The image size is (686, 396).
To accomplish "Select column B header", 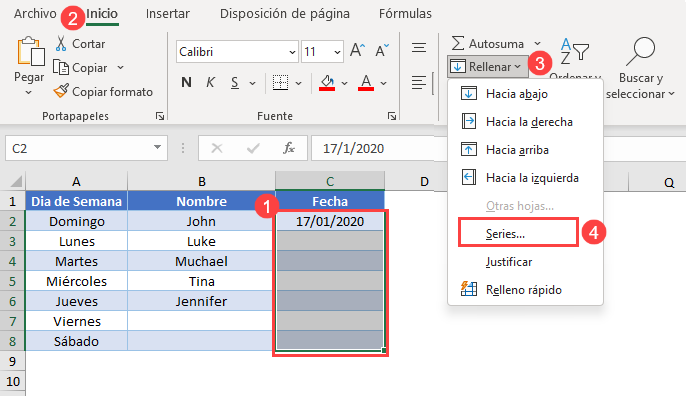I will point(201,181).
